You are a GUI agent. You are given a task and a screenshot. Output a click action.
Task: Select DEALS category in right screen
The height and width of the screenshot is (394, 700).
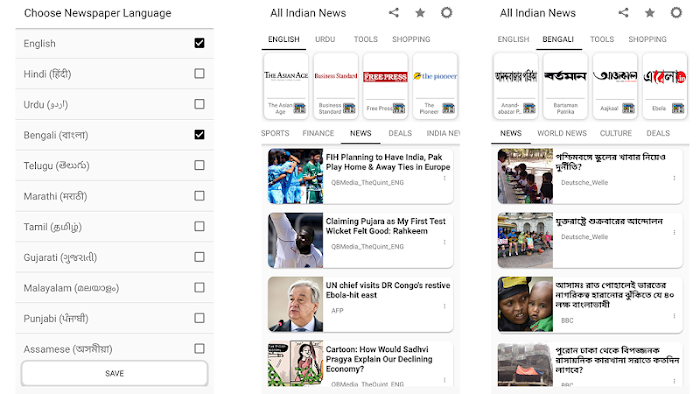[658, 133]
